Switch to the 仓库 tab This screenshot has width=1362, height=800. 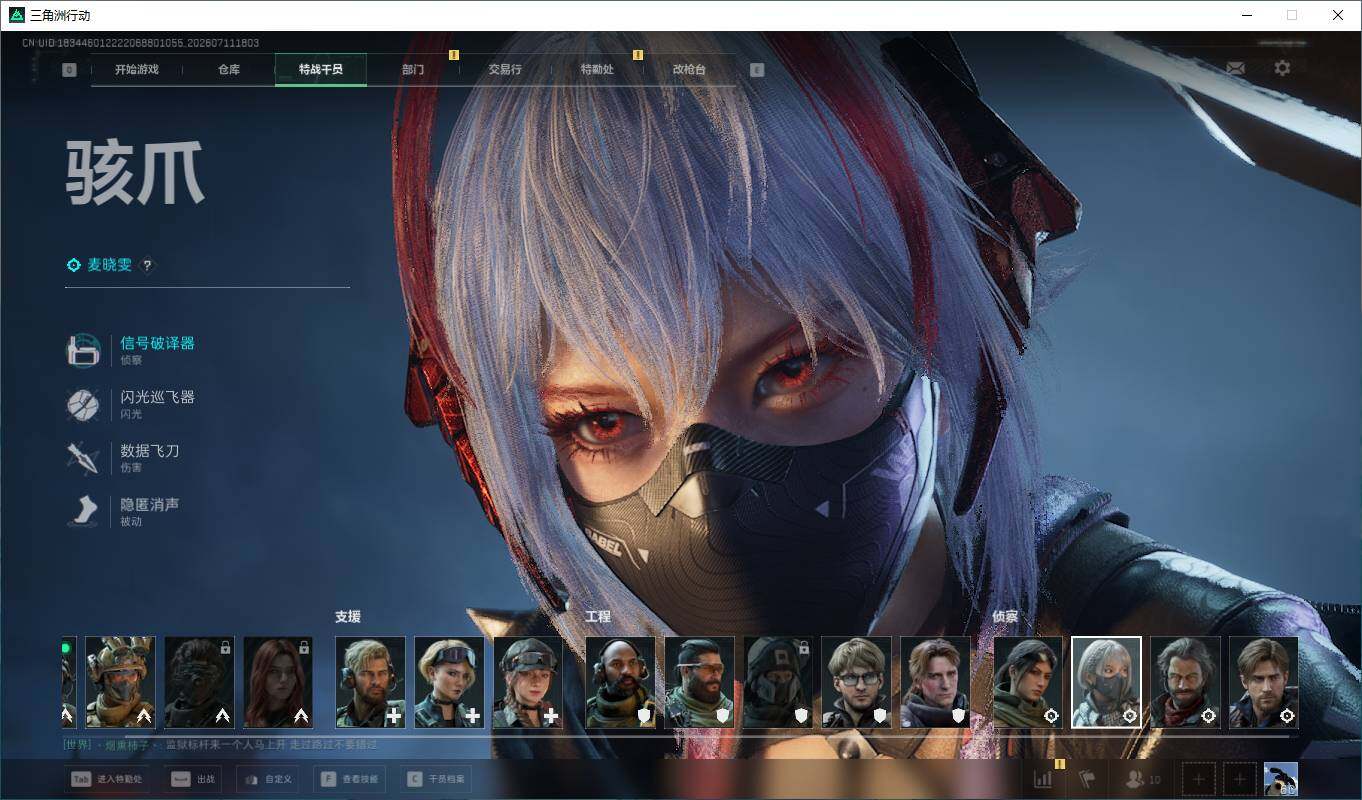[x=229, y=70]
